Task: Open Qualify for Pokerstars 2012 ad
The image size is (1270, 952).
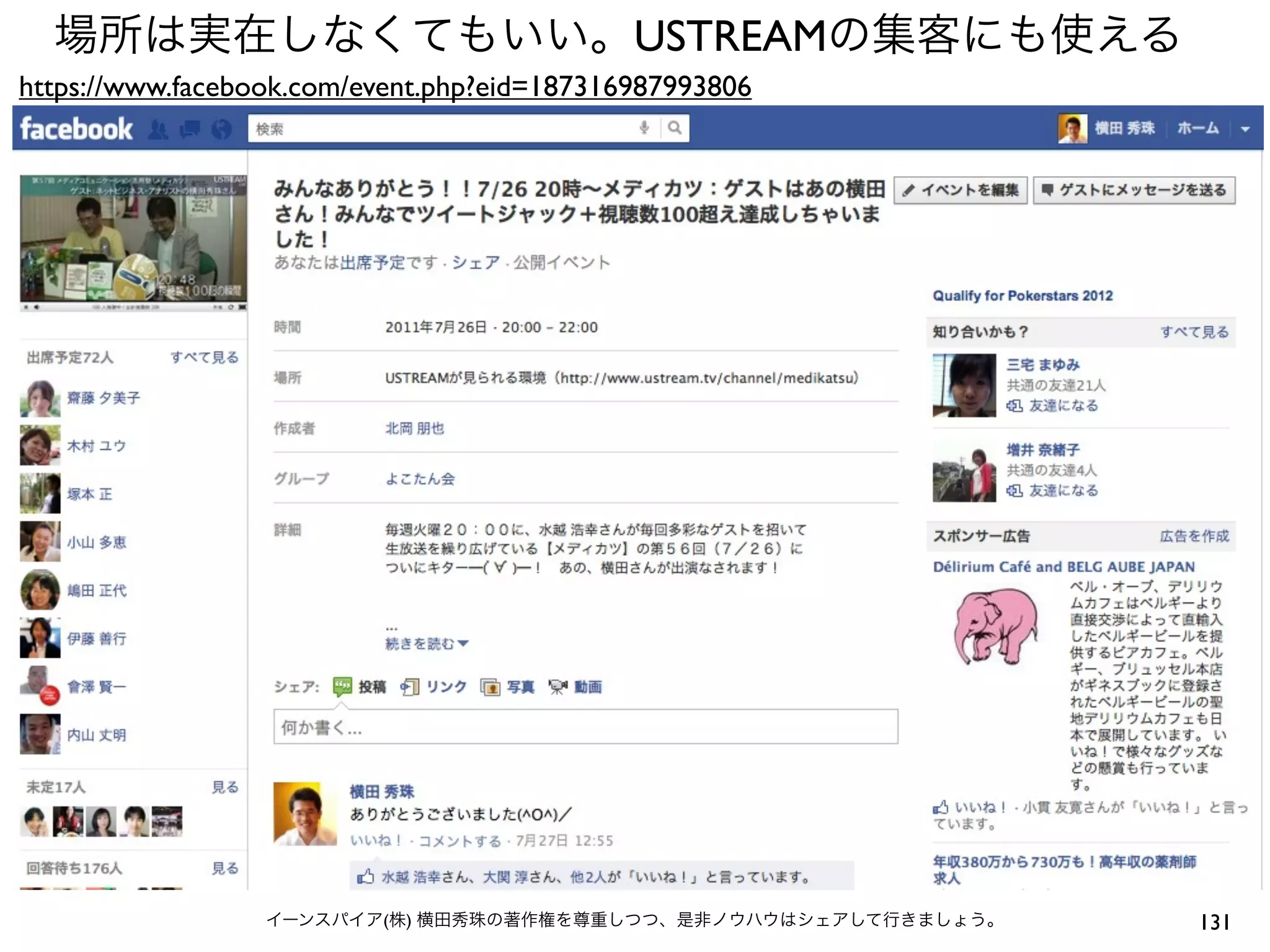Action: 1023,296
